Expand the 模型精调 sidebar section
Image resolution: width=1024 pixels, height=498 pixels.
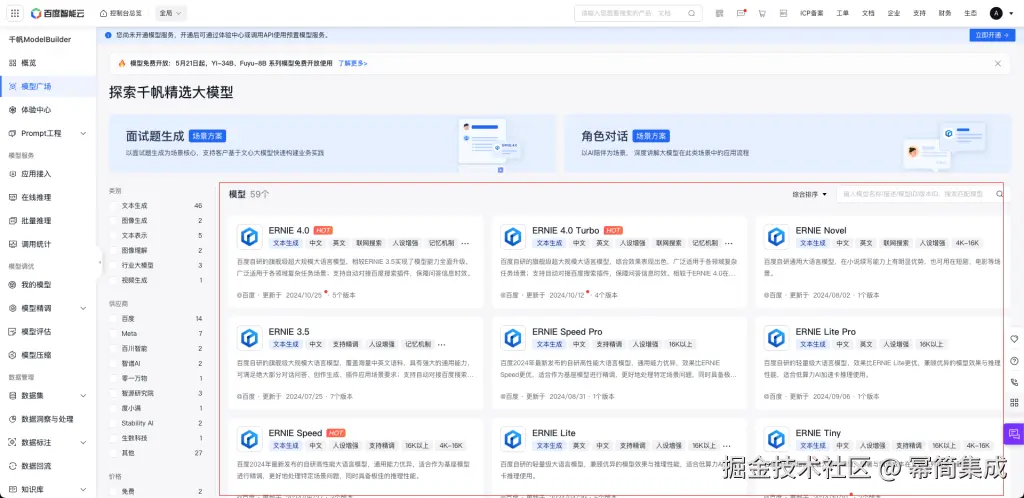(x=83, y=308)
